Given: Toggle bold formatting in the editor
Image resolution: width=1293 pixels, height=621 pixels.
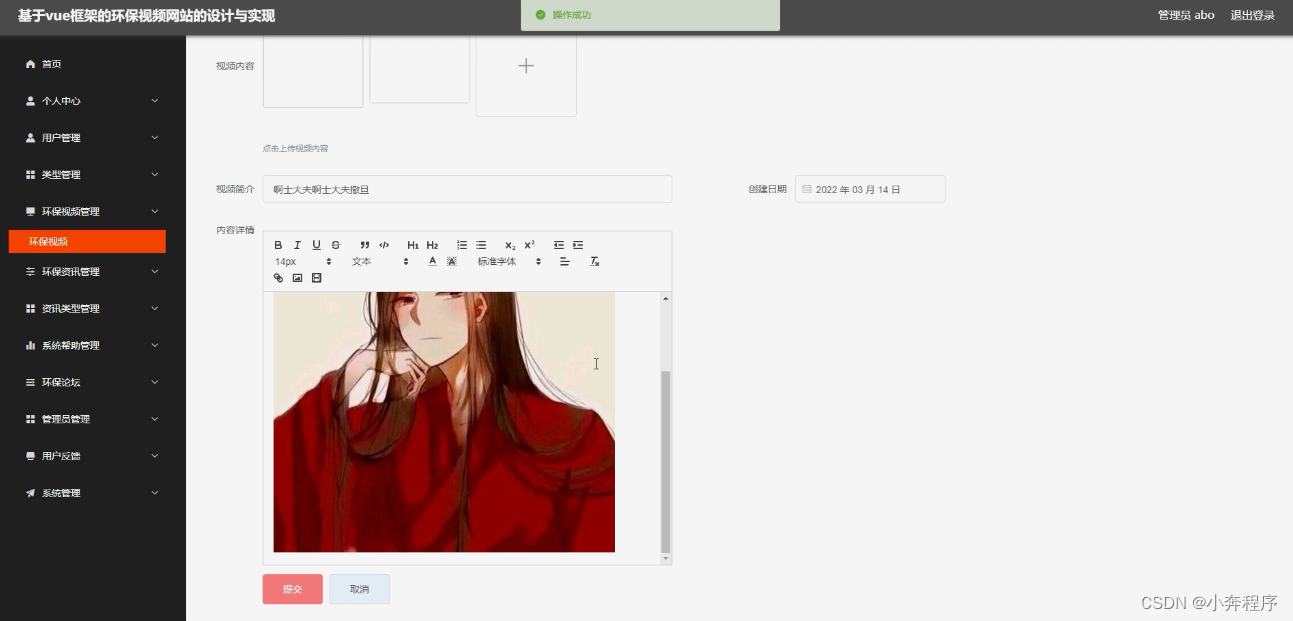Looking at the screenshot, I should [278, 245].
